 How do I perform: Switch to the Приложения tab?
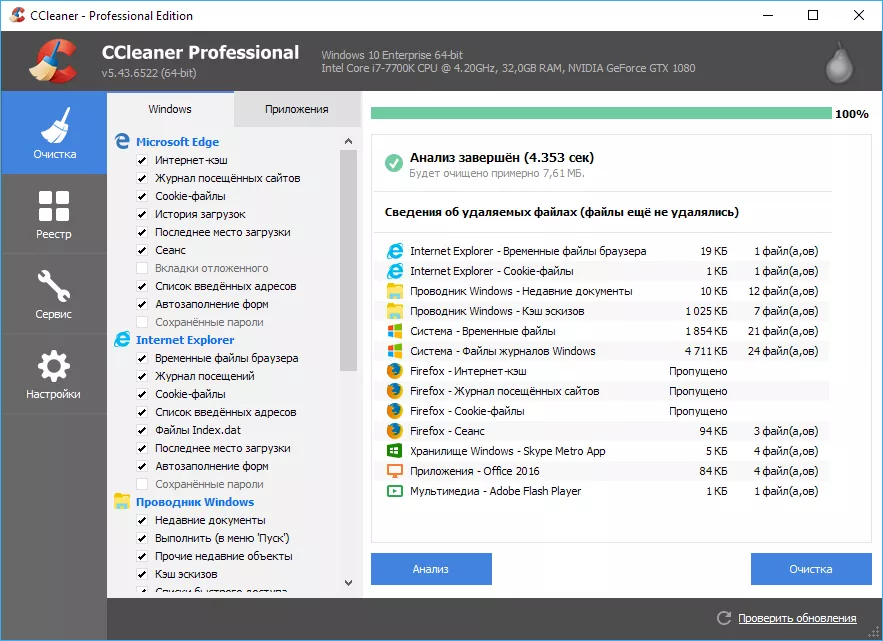296,109
